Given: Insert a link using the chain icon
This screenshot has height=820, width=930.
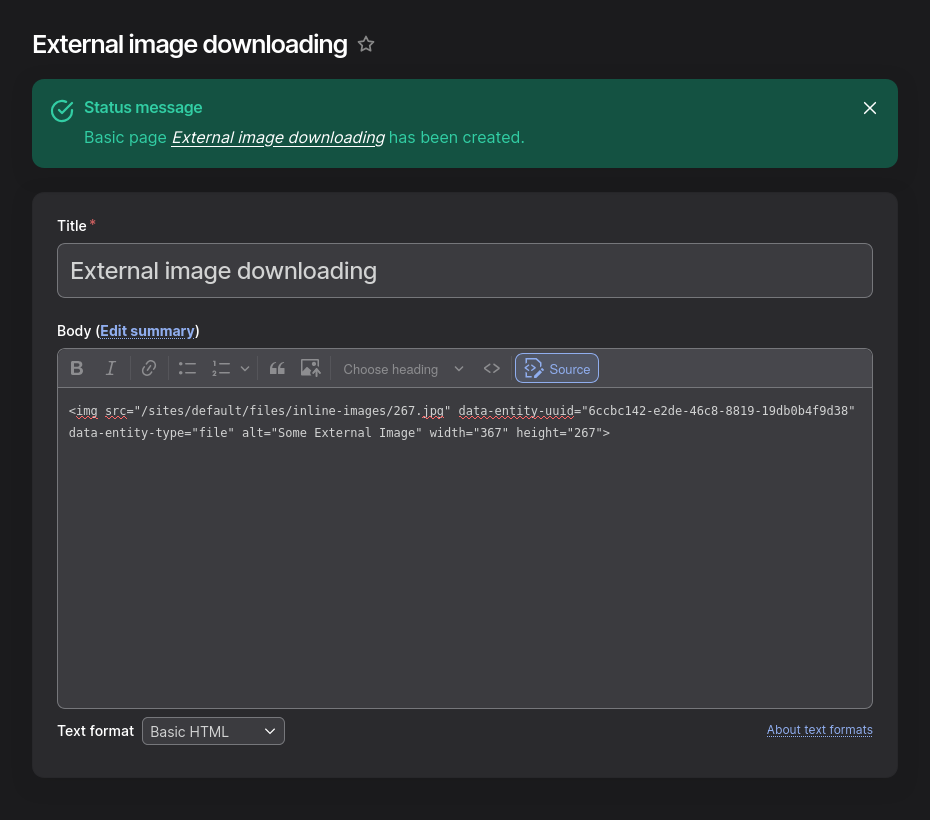Looking at the screenshot, I should pos(149,369).
